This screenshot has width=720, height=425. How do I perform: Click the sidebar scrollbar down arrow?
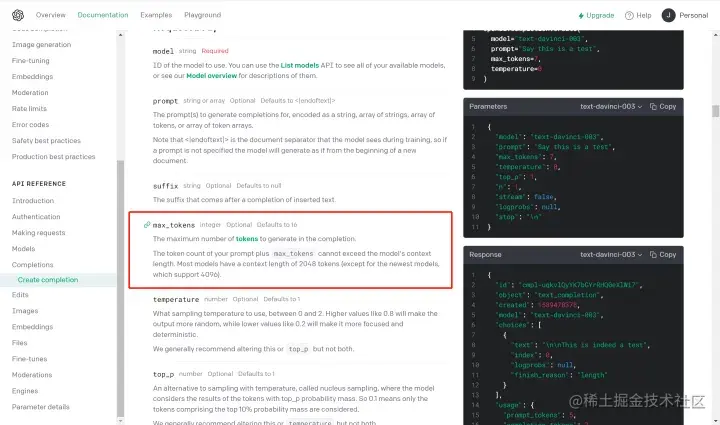click(x=120, y=420)
